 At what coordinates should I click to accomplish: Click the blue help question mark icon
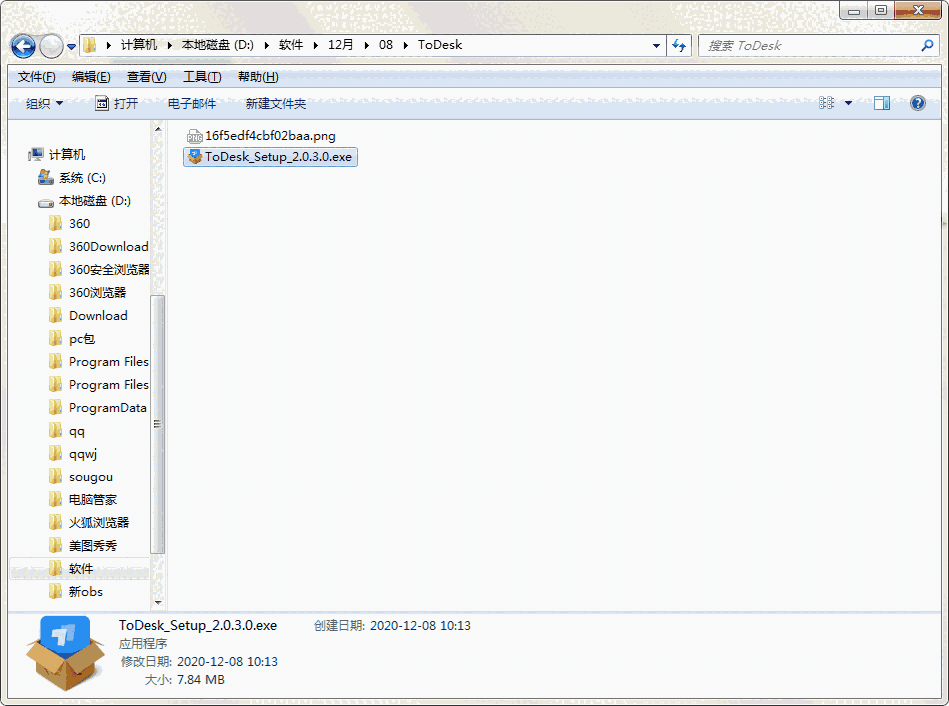[x=918, y=103]
